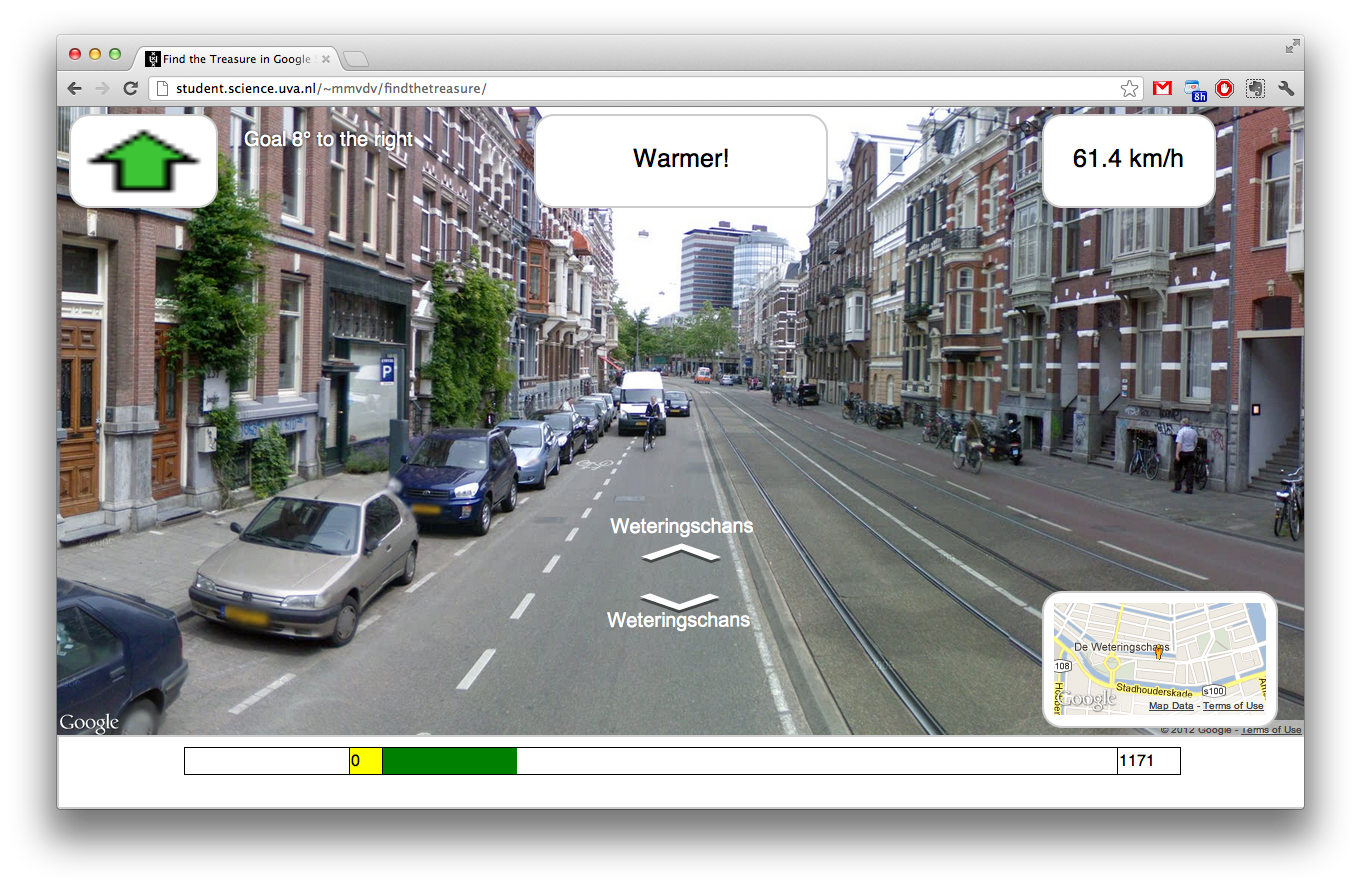Click the page icon in the address bar

click(x=163, y=88)
